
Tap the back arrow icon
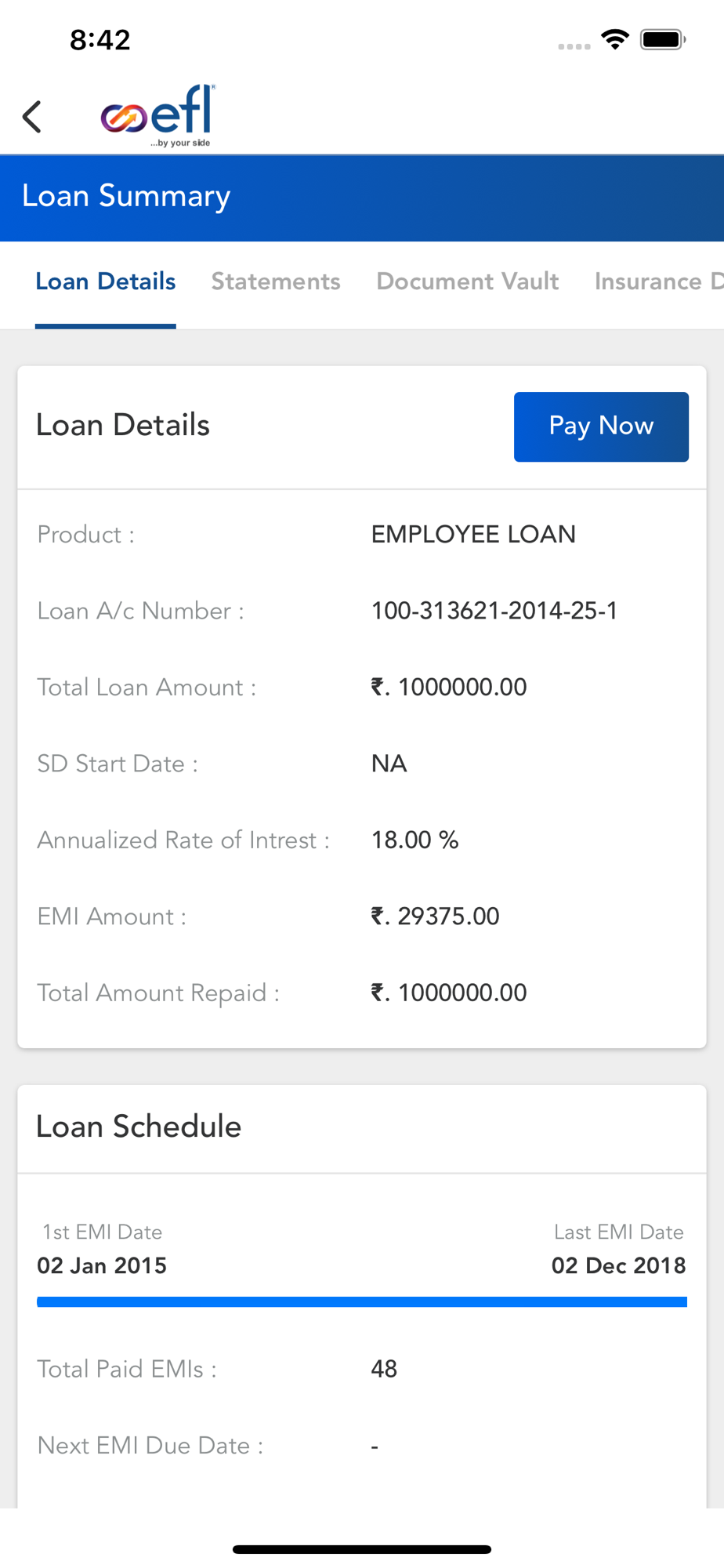[31, 117]
